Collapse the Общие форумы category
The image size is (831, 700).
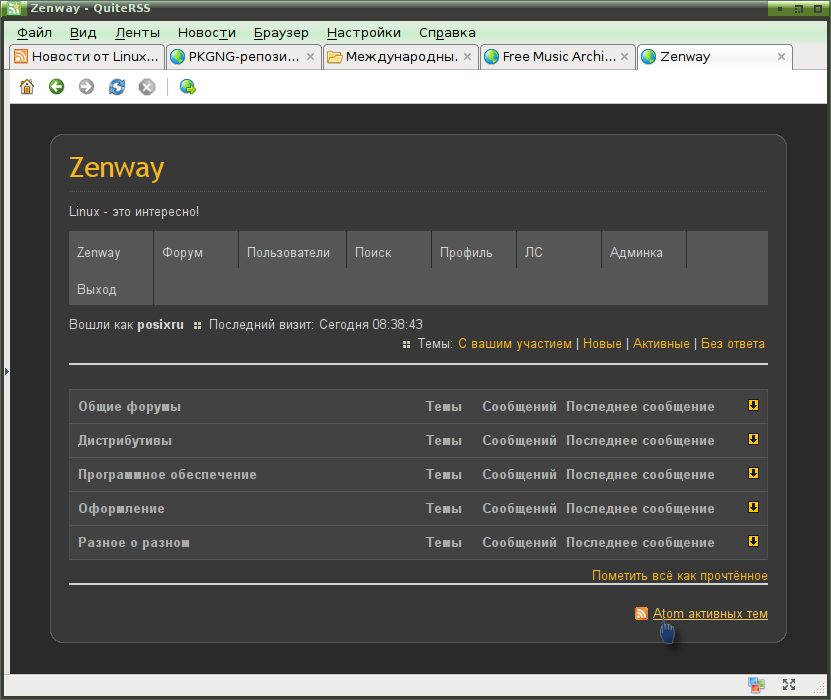point(753,405)
